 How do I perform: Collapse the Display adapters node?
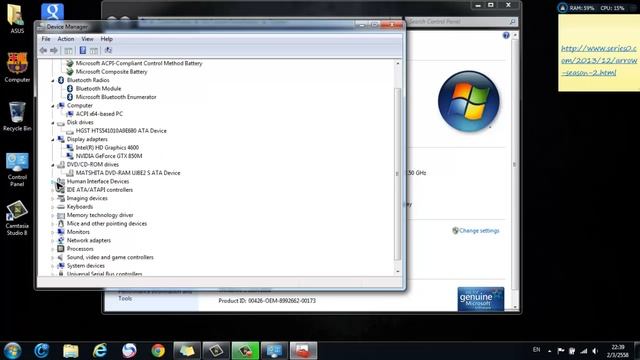click(x=53, y=140)
